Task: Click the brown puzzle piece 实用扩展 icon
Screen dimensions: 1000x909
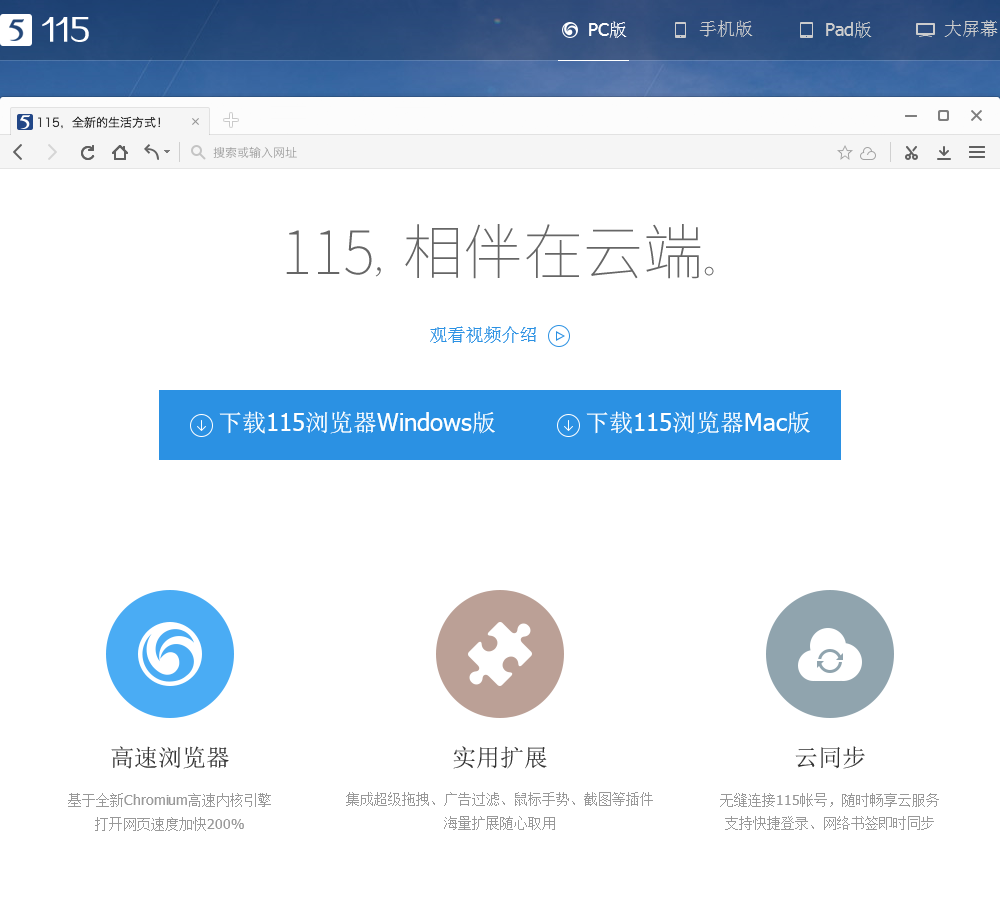Action: pos(500,654)
